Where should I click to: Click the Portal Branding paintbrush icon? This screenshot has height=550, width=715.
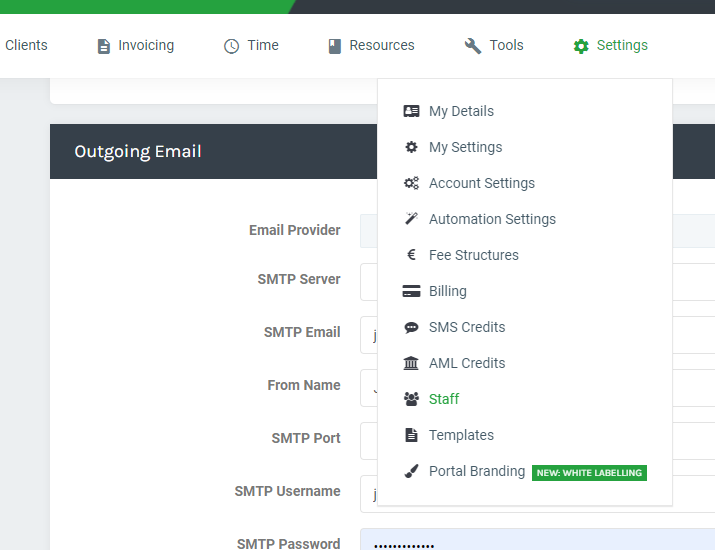[411, 471]
